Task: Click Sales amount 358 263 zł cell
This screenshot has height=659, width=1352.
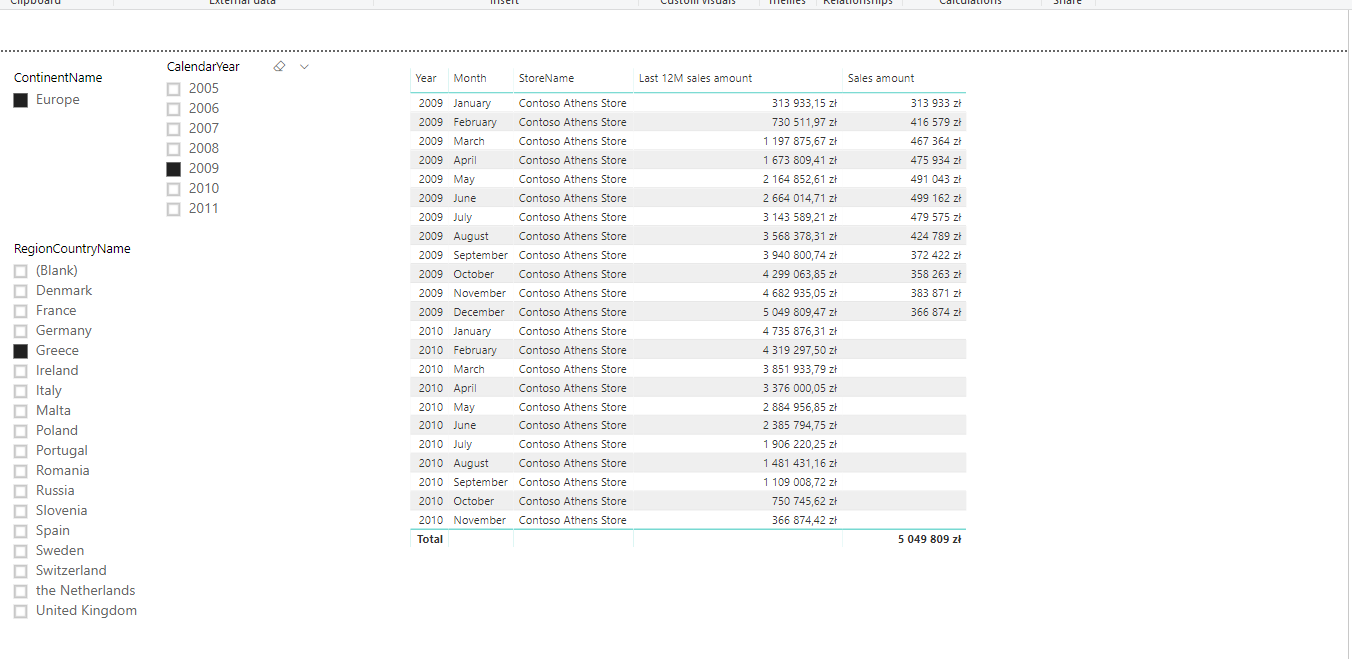Action: click(936, 274)
